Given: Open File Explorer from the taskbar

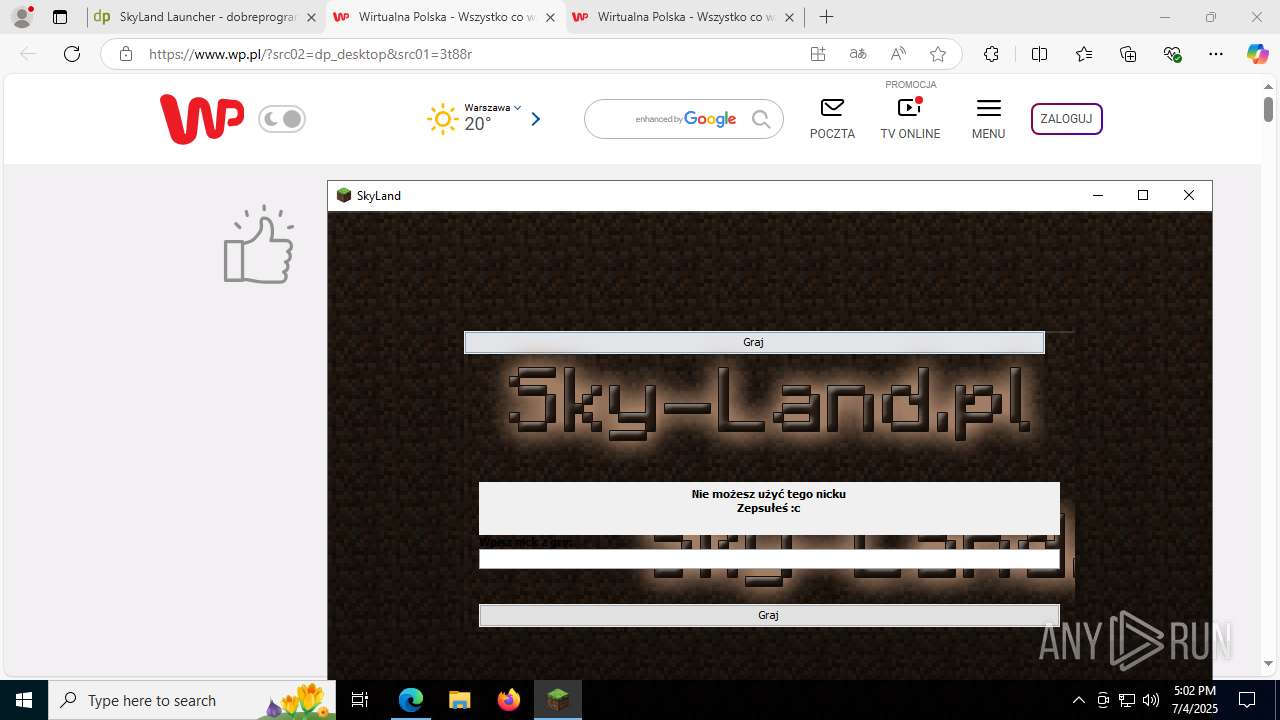Looking at the screenshot, I should [459, 700].
